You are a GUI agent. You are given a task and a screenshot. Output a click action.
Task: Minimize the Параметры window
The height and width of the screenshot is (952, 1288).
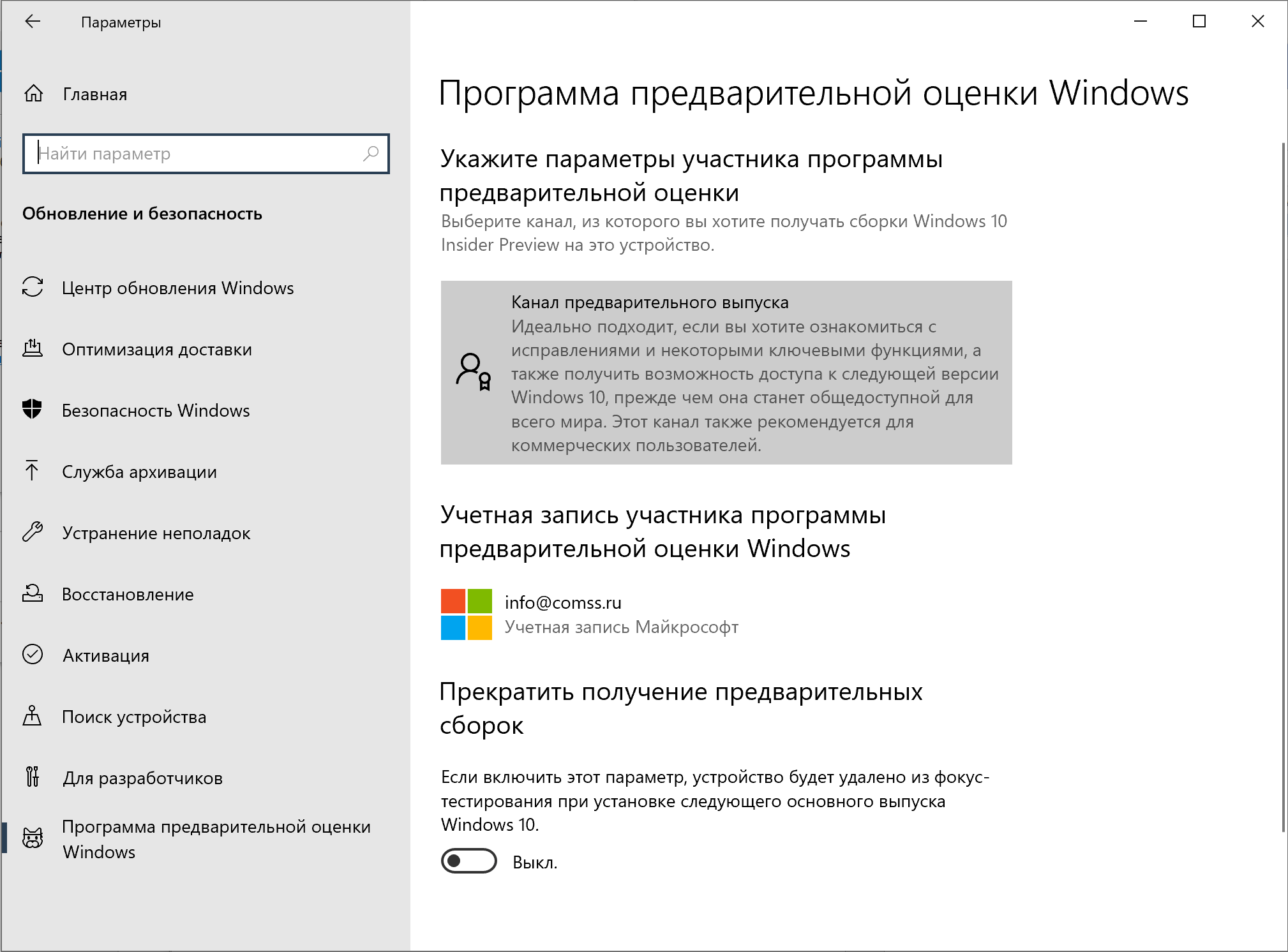(1141, 22)
